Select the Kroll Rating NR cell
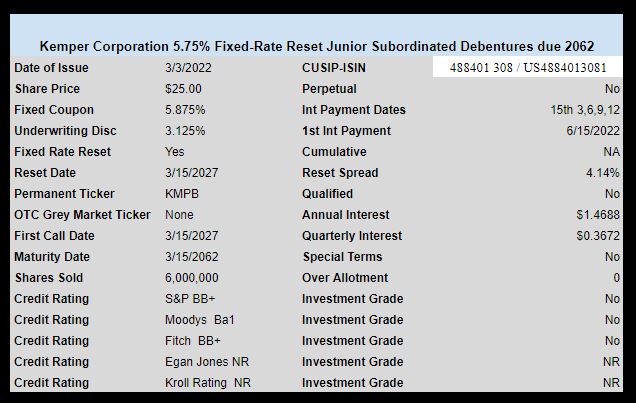 coord(208,383)
